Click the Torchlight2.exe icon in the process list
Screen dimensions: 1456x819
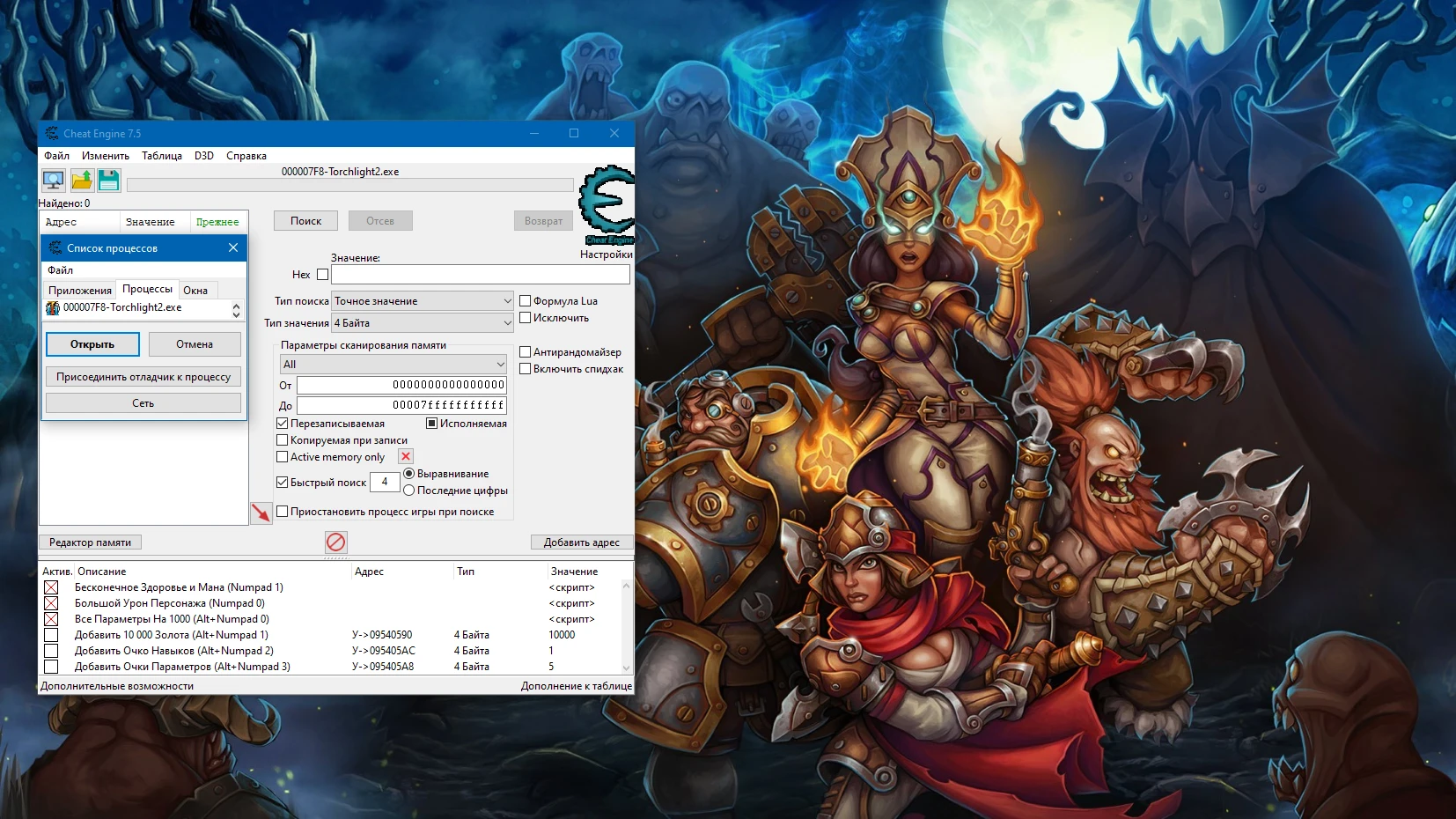point(53,307)
